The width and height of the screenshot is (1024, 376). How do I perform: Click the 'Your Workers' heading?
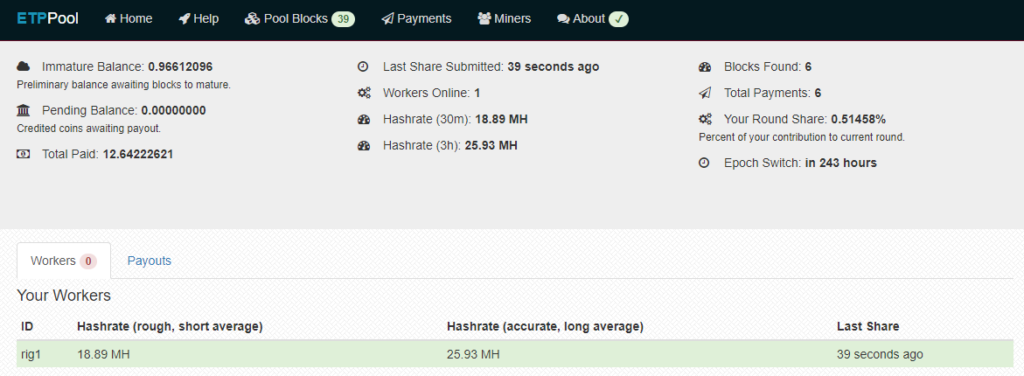click(63, 296)
